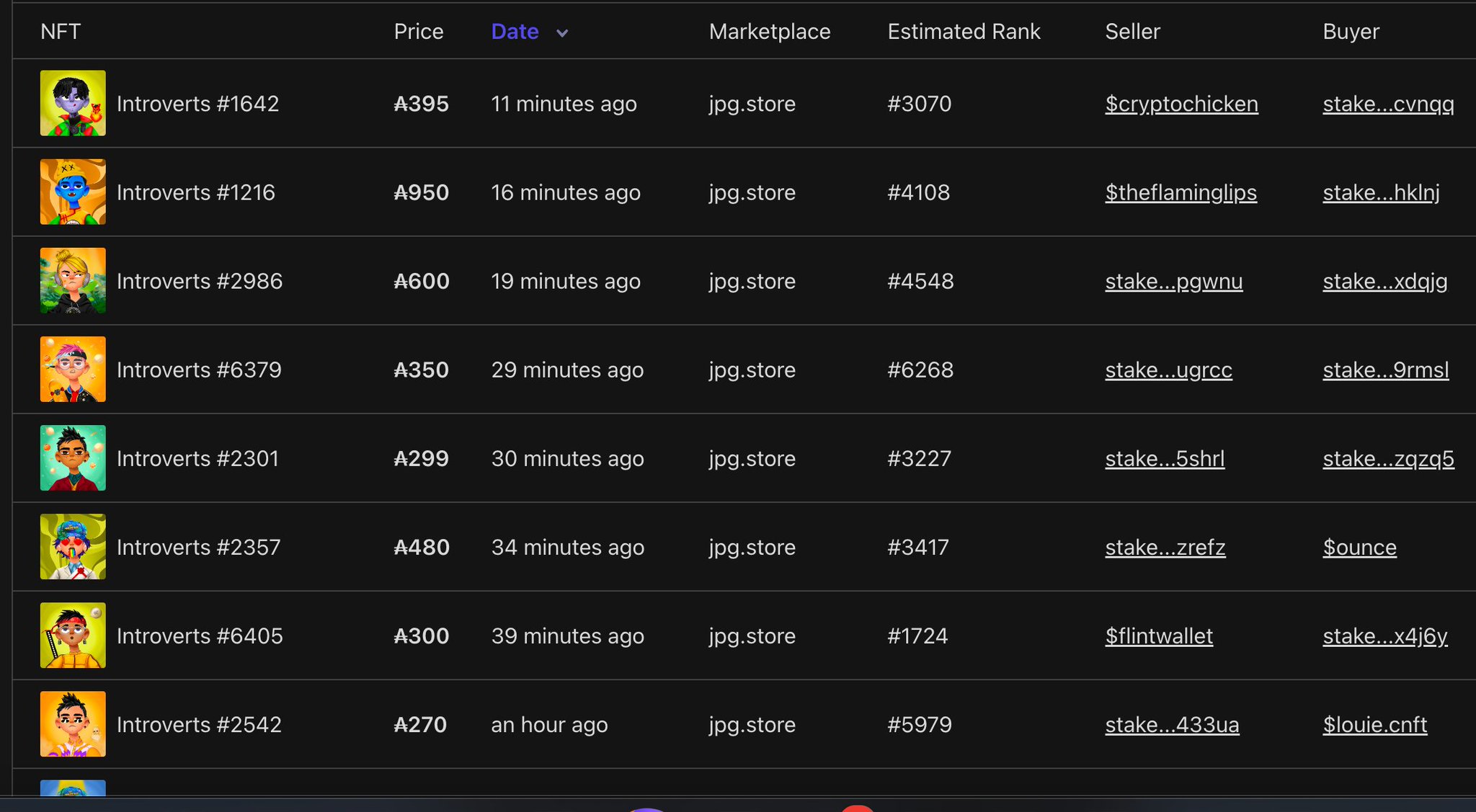Select the Introverts #6379 thumbnail
Screen dimensions: 1476x812
[73, 369]
